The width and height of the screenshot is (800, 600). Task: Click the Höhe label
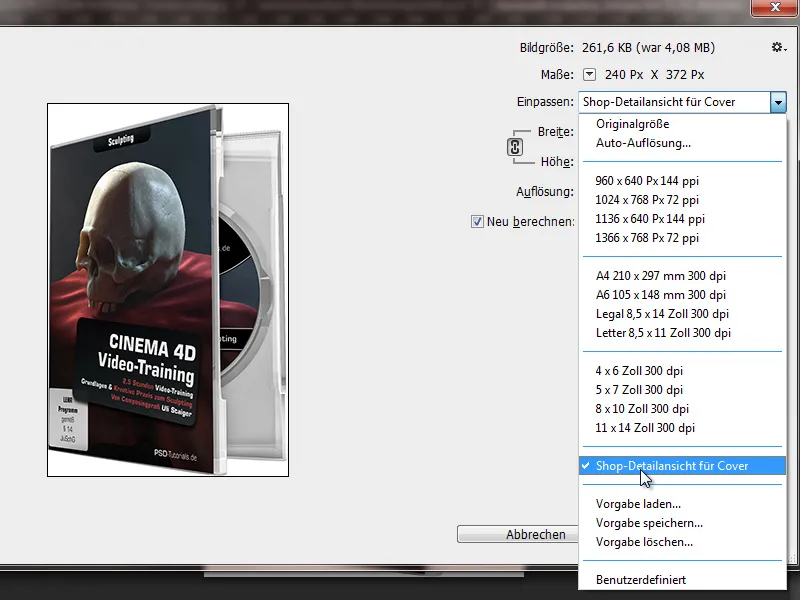[x=557, y=162]
